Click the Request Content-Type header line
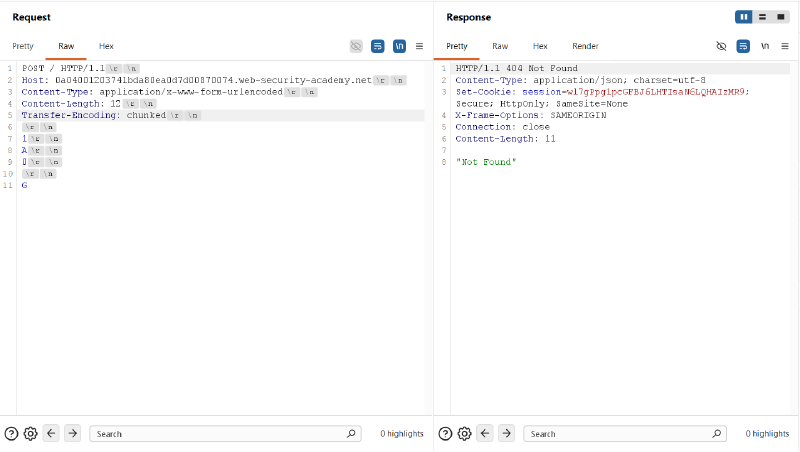The height and width of the screenshot is (452, 800). click(x=169, y=92)
